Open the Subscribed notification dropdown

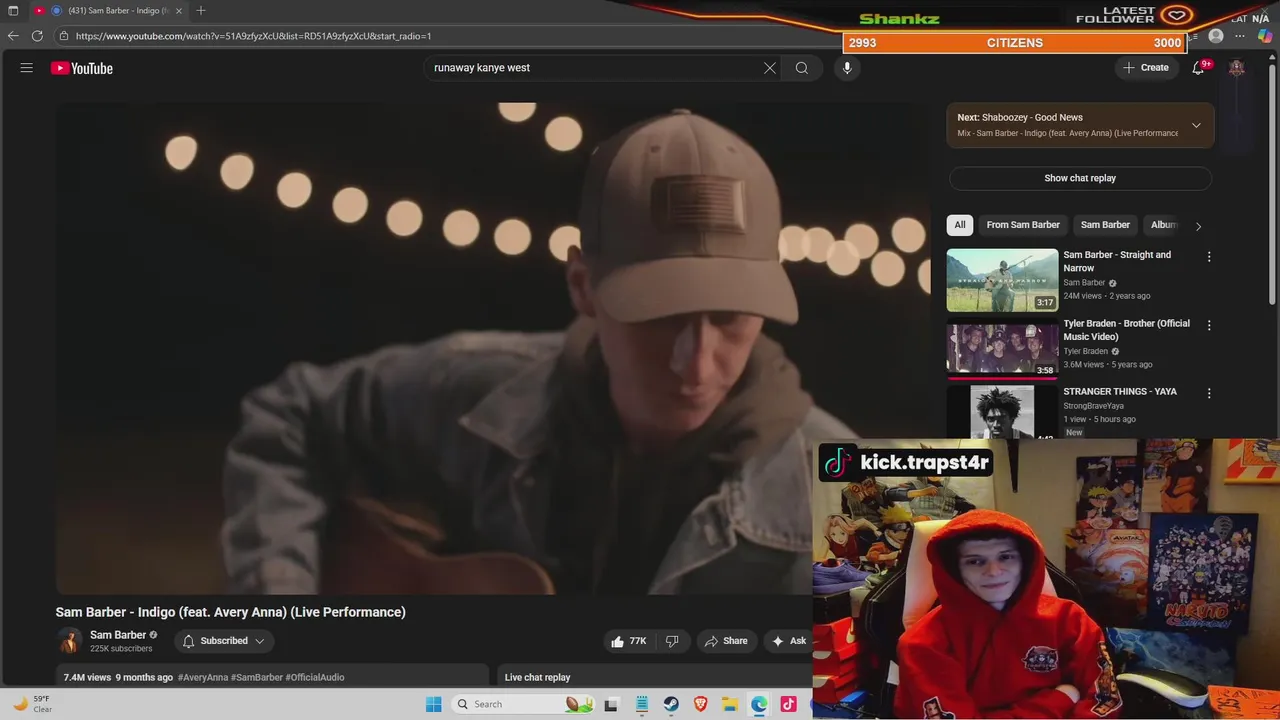(x=224, y=641)
